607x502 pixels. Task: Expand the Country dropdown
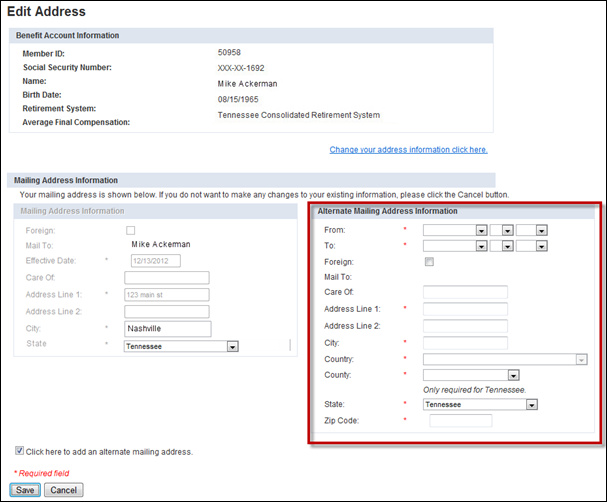pyautogui.click(x=505, y=360)
